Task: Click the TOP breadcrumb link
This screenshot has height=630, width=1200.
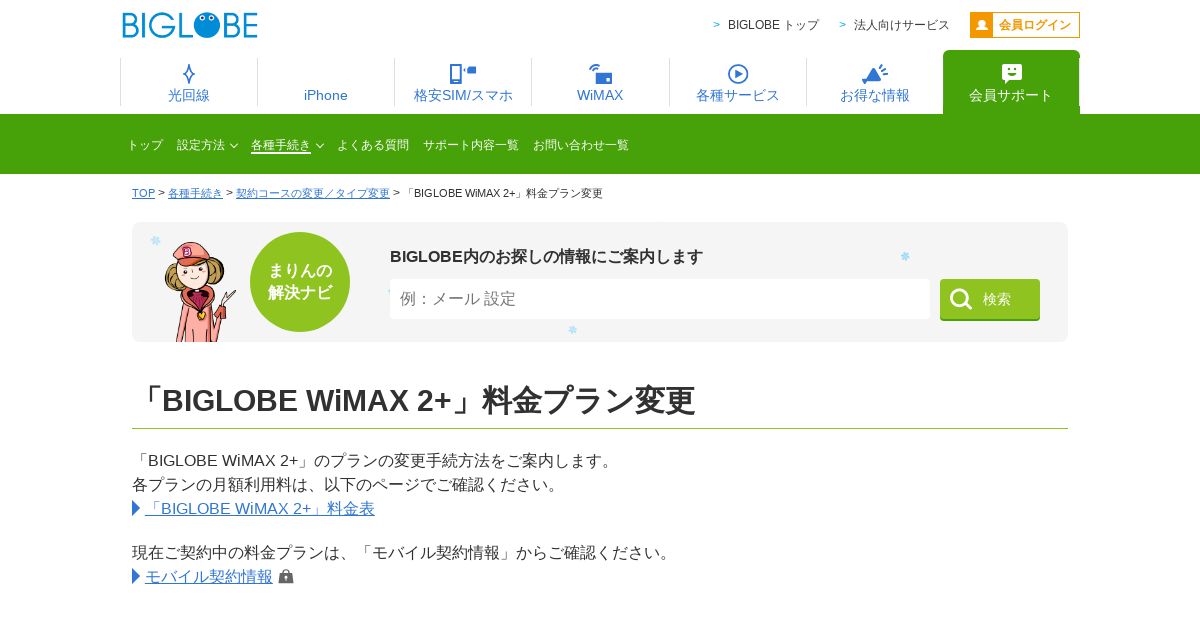Action: pos(143,193)
